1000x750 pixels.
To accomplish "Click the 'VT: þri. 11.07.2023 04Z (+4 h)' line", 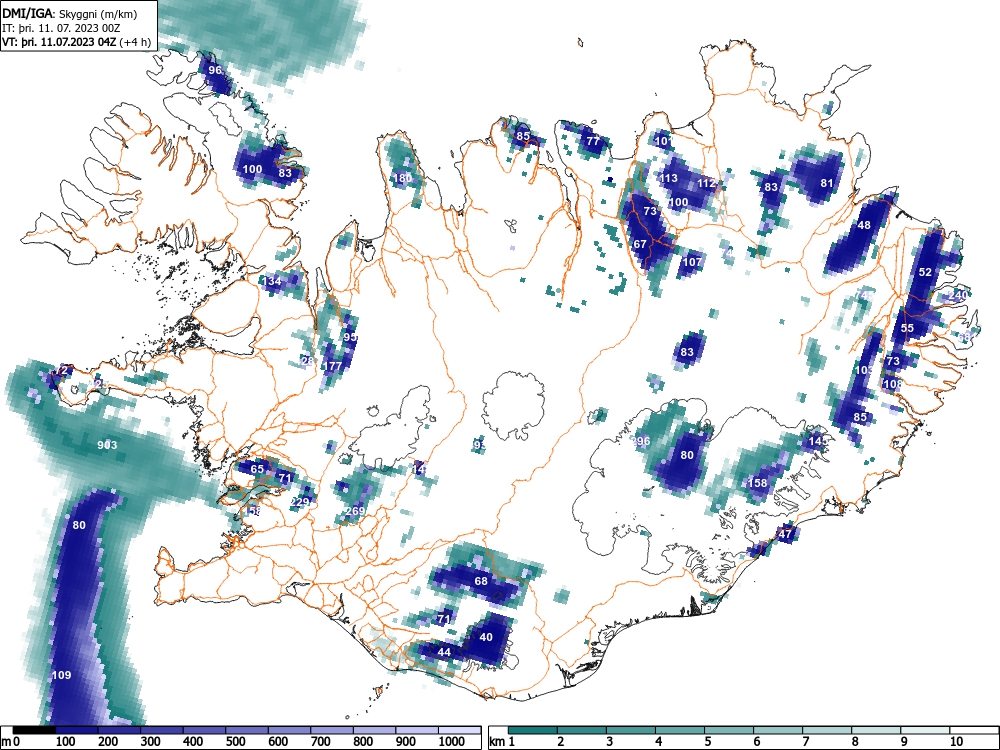I will coord(77,42).
